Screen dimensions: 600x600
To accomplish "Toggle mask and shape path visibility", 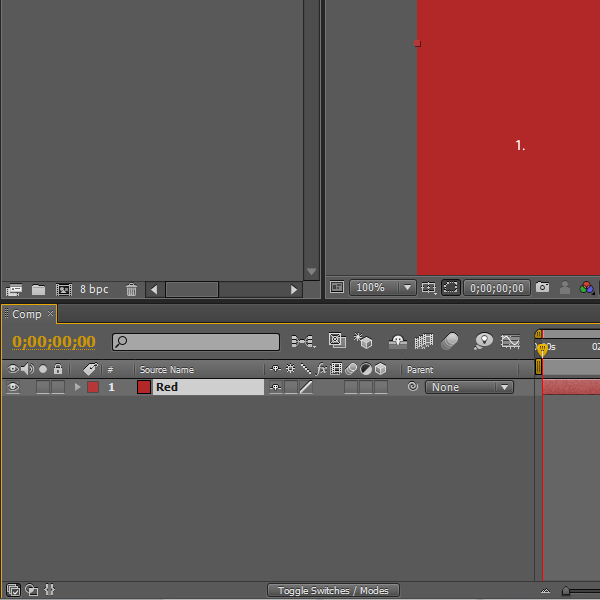I will (x=451, y=287).
